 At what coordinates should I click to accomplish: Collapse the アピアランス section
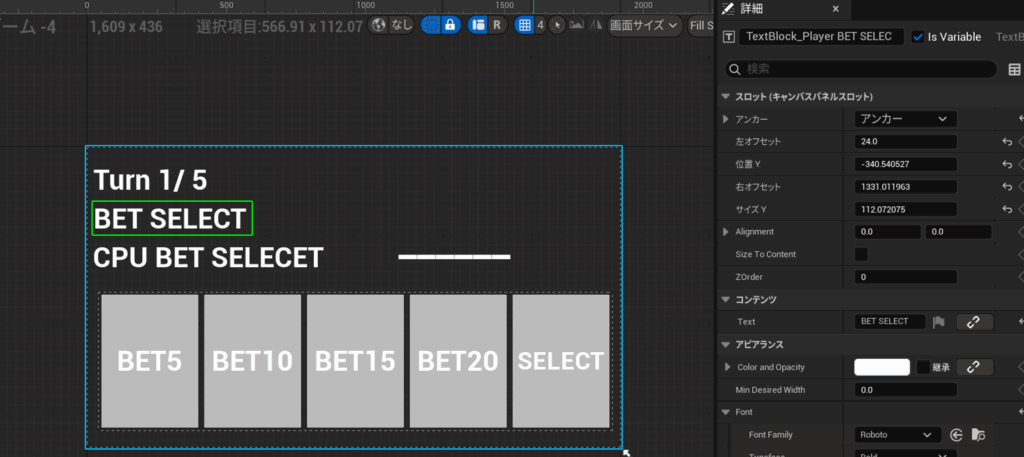pos(725,345)
